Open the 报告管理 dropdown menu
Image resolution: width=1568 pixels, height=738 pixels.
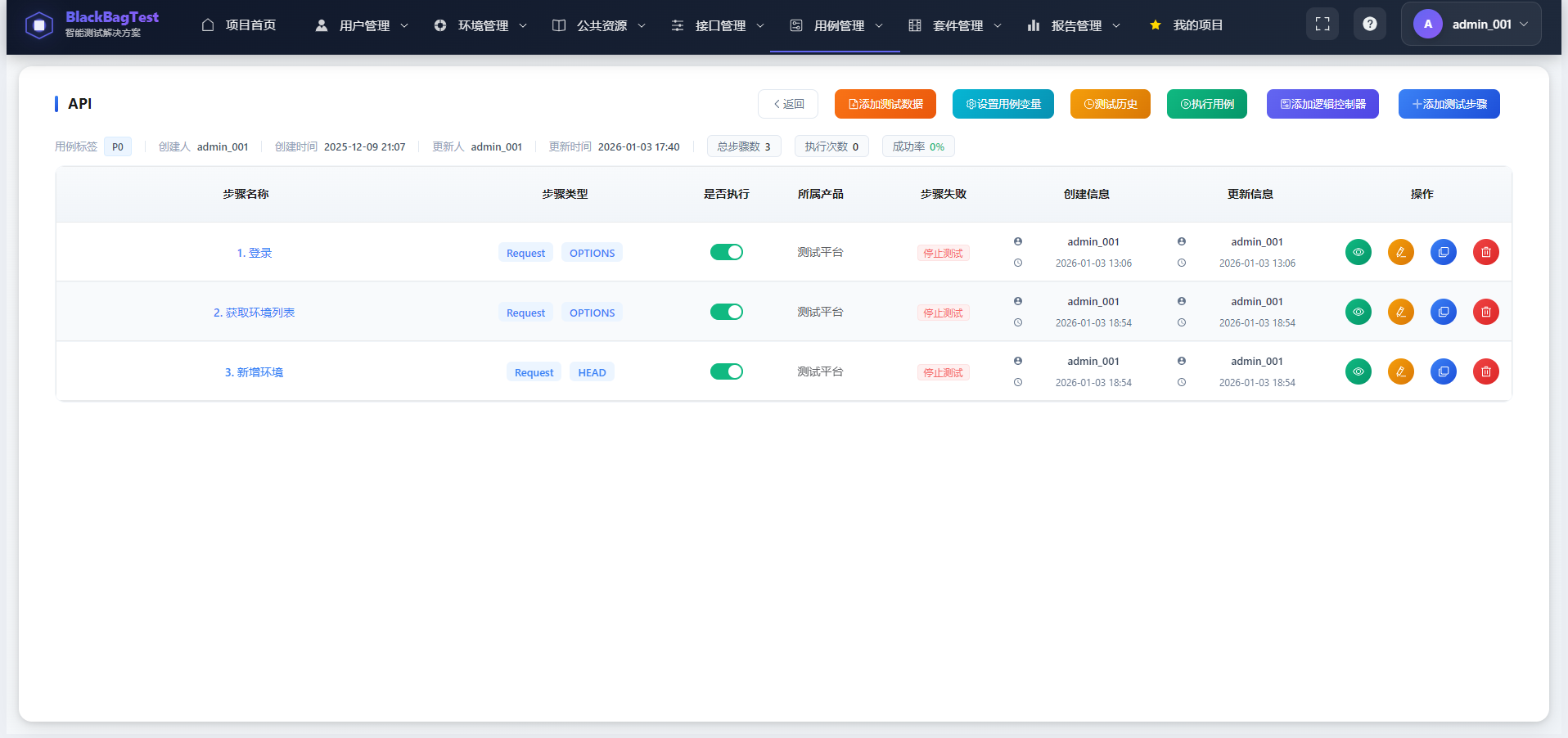[1073, 25]
